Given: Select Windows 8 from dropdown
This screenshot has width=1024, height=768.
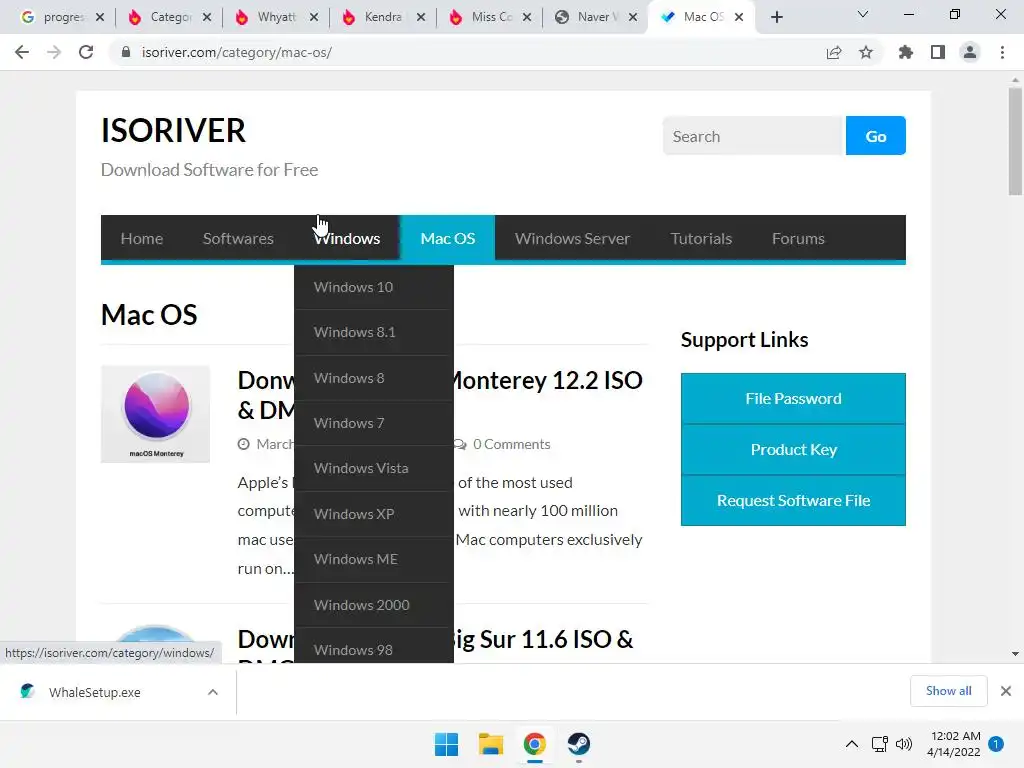Looking at the screenshot, I should (x=374, y=377).
